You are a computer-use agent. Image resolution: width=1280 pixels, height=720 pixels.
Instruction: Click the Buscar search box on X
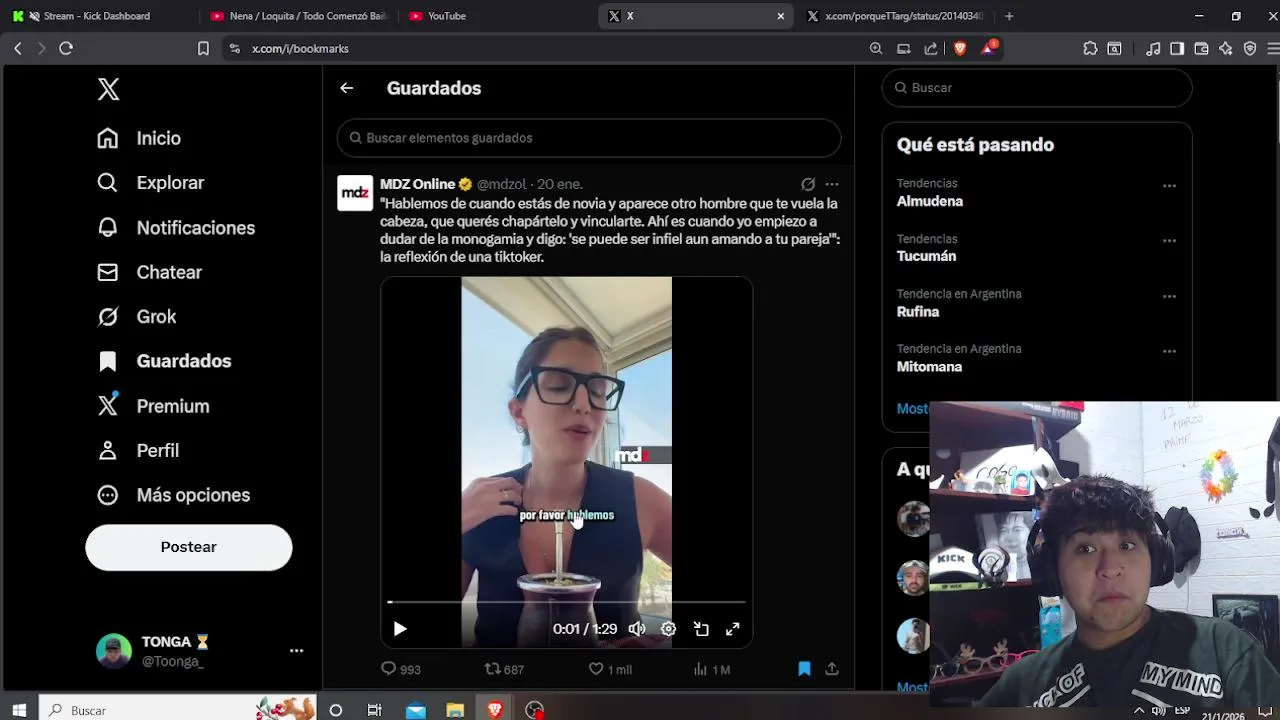coord(1037,88)
